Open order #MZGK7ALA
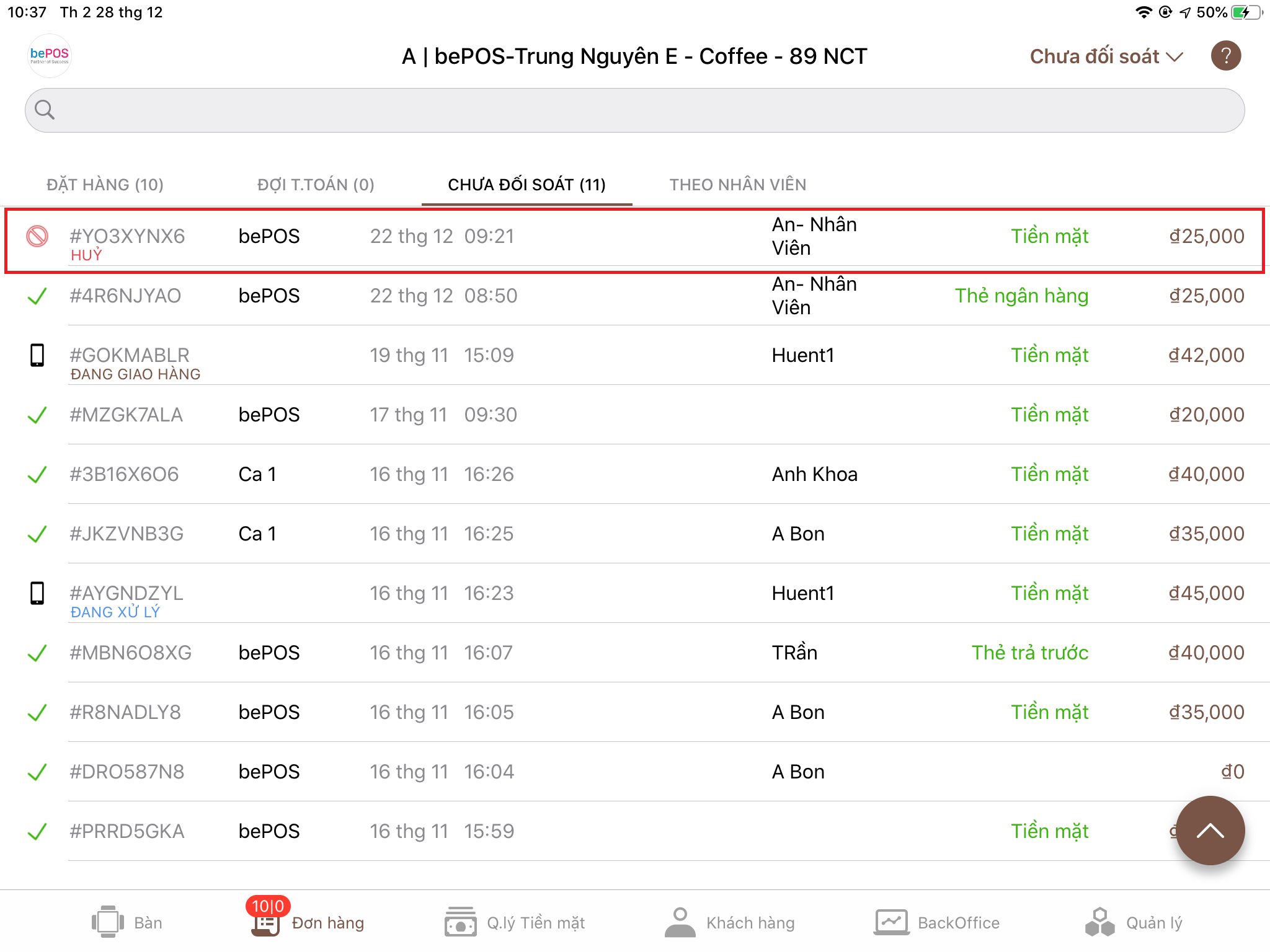Viewport: 1270px width, 952px height. 634,415
